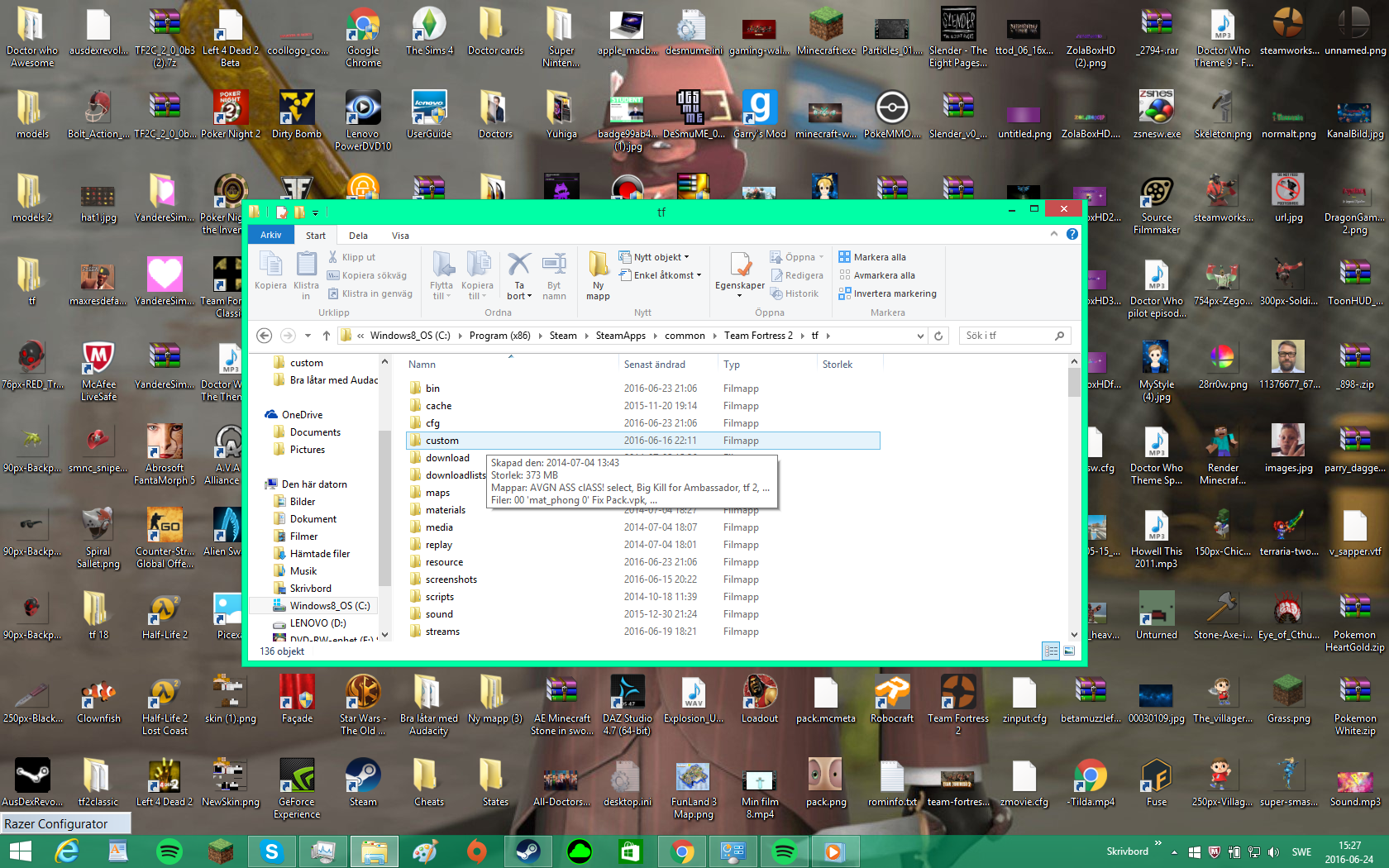
Task: Create a new folder with Ny mapp
Action: (598, 276)
